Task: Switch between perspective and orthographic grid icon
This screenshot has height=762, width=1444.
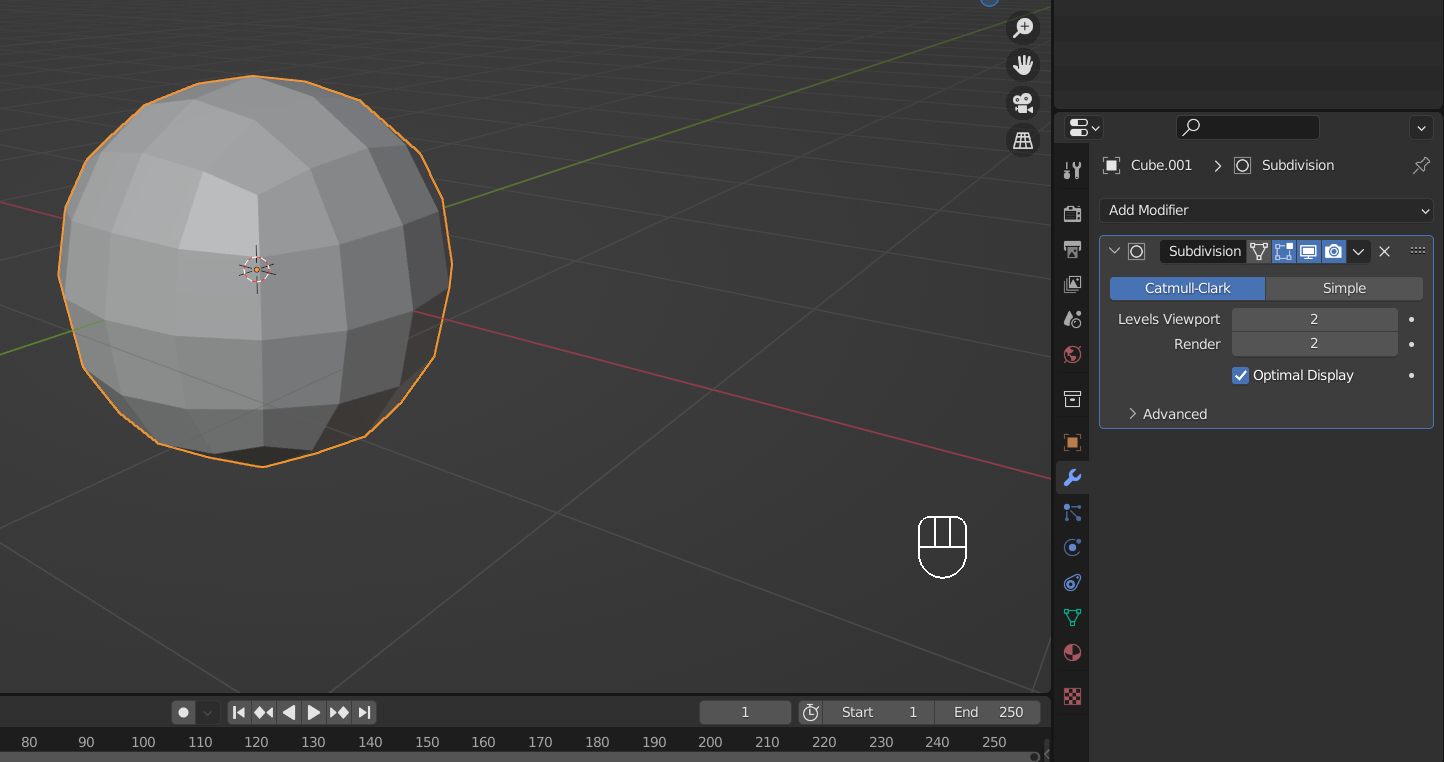Action: 1023,141
